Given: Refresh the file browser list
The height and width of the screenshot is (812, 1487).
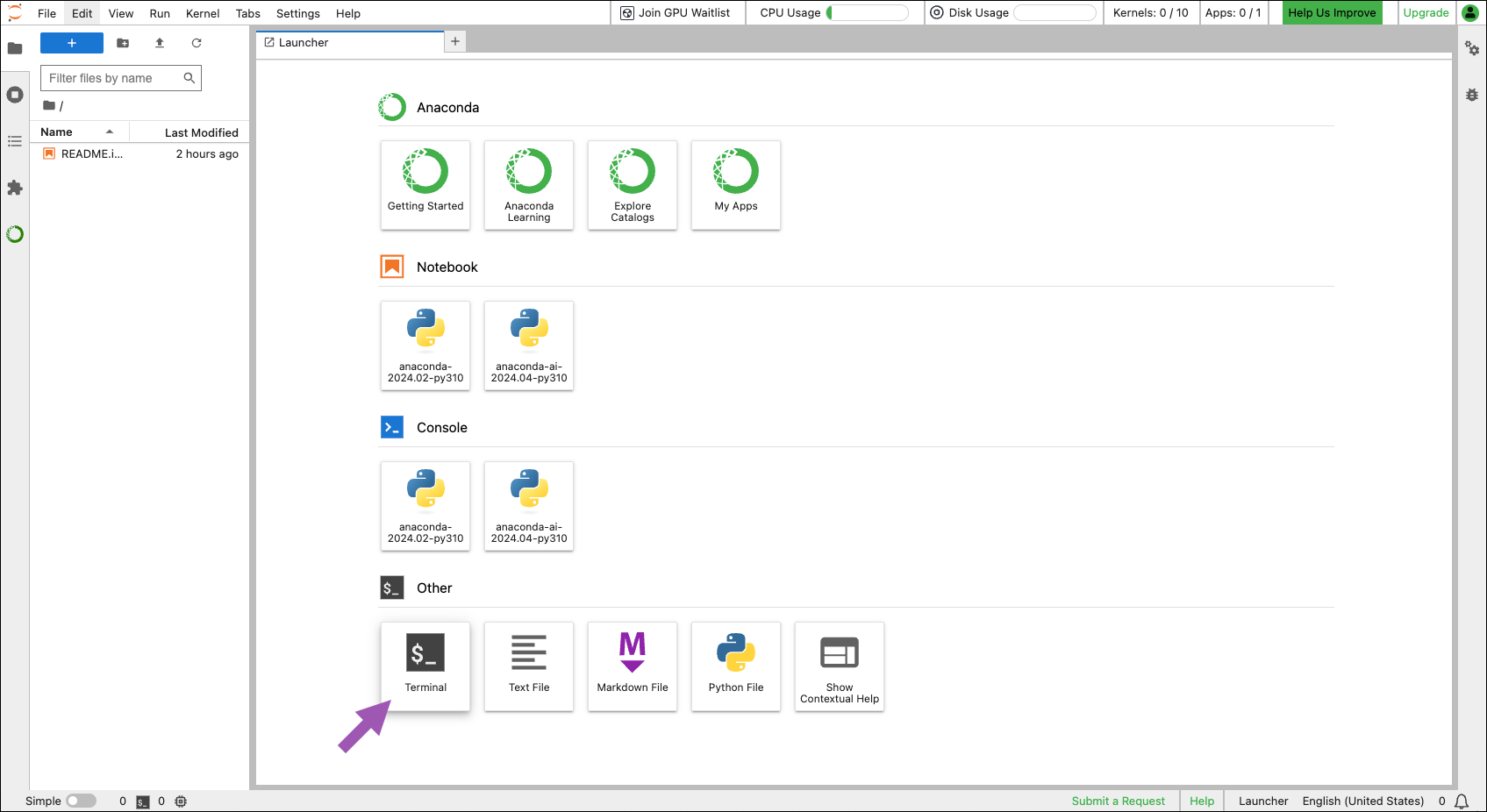Looking at the screenshot, I should (x=197, y=43).
